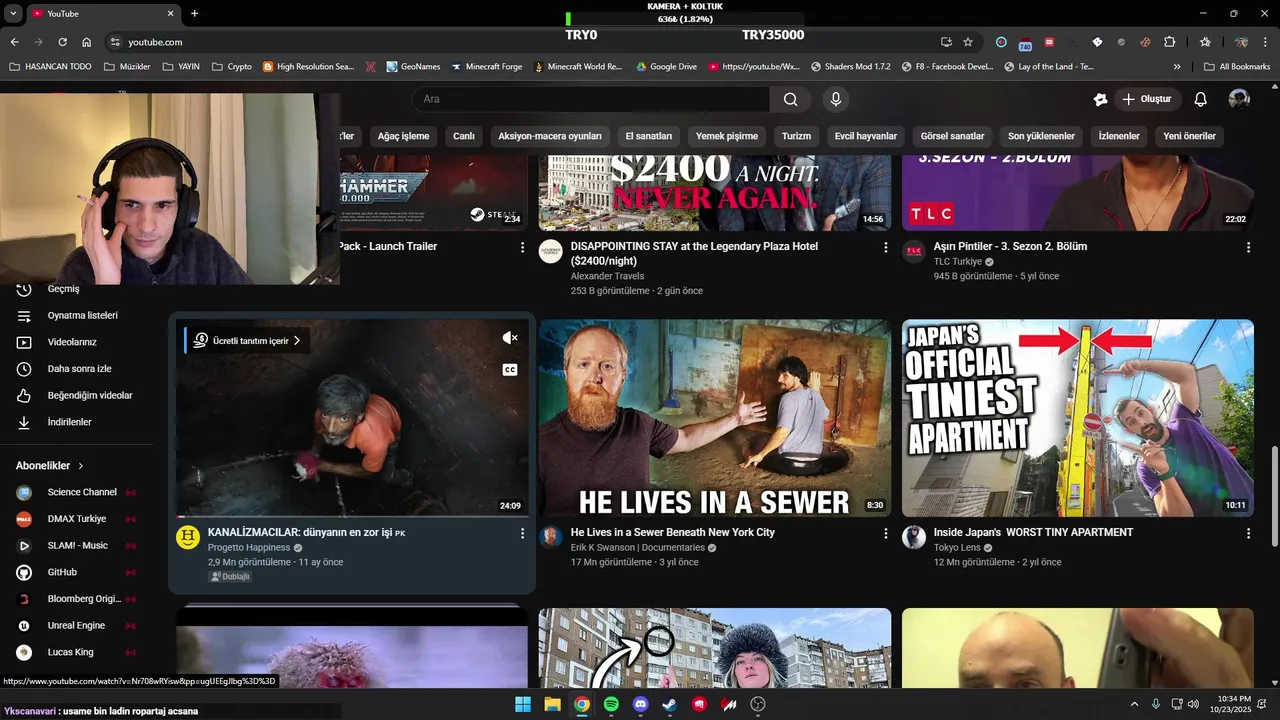Click the page vertical scrollbar thumb

tap(1273, 496)
